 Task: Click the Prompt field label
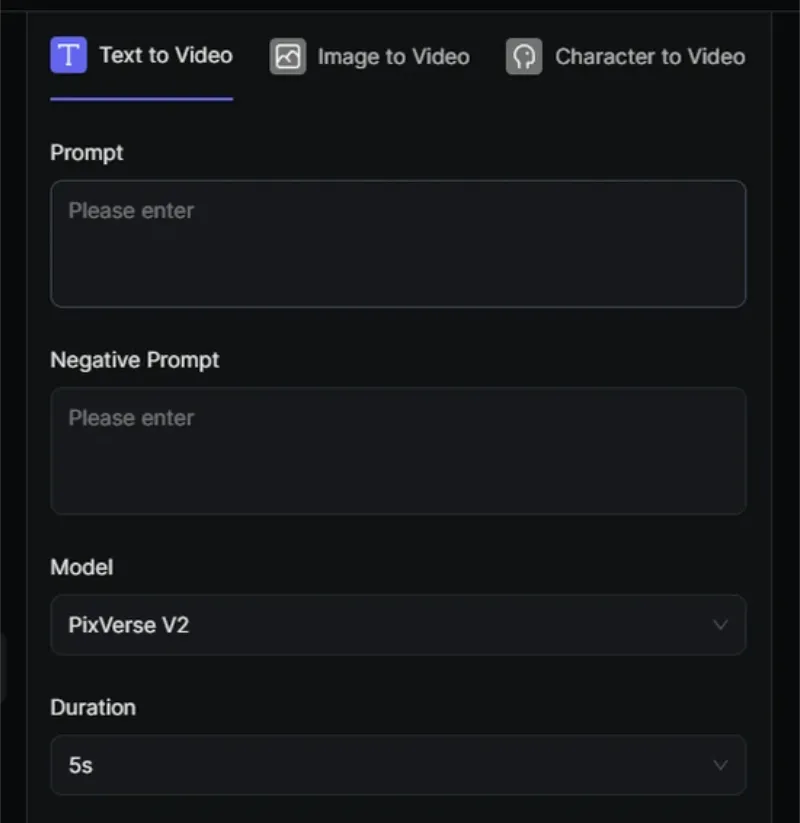click(87, 153)
